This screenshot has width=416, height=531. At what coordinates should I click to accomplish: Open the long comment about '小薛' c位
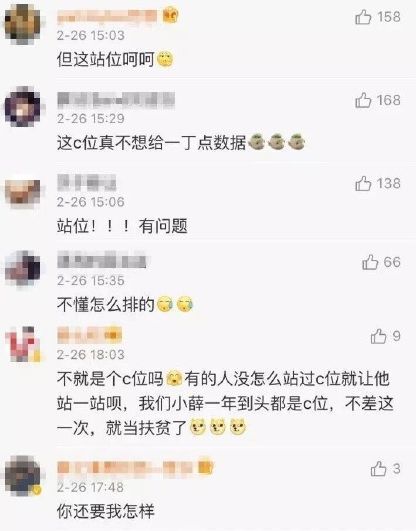point(225,403)
